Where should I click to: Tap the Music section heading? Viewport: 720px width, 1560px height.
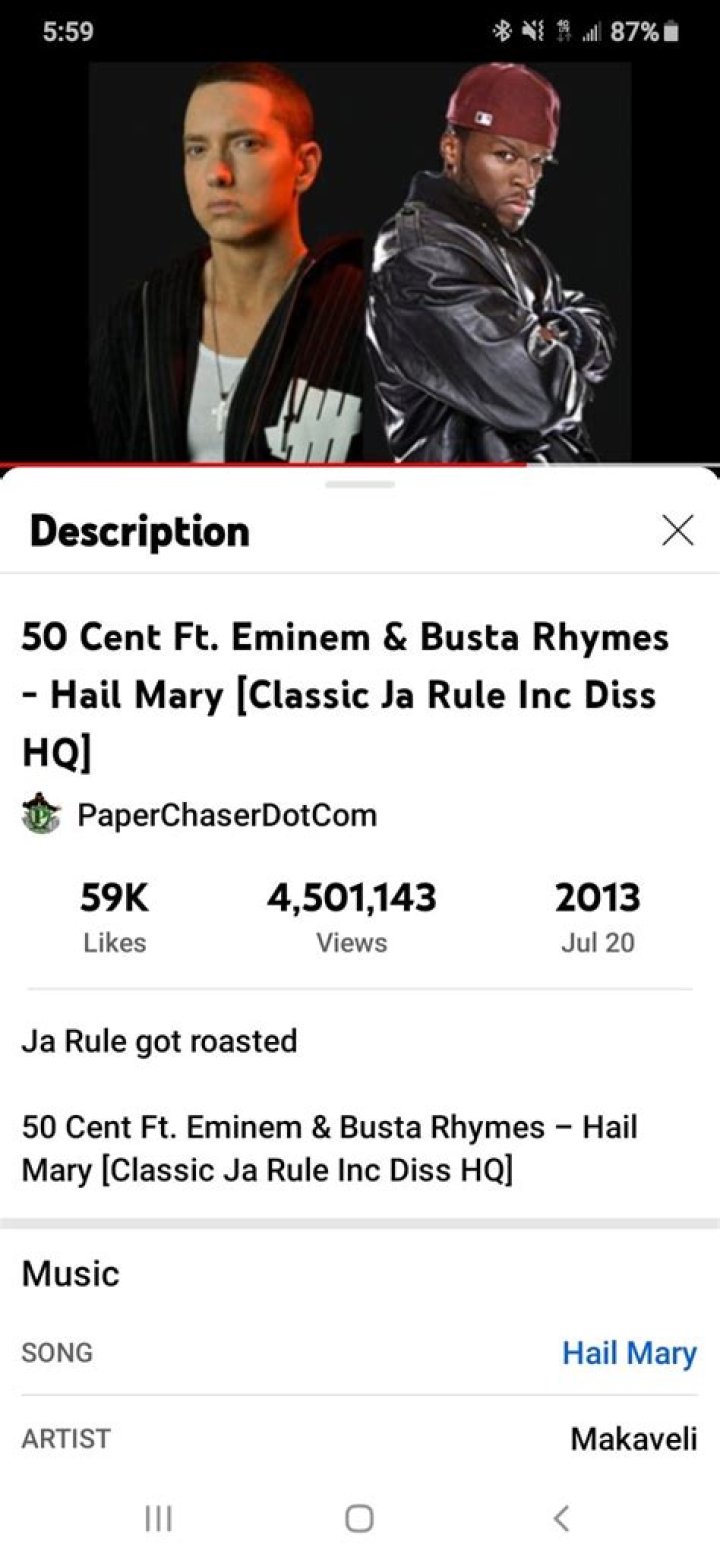point(70,1273)
